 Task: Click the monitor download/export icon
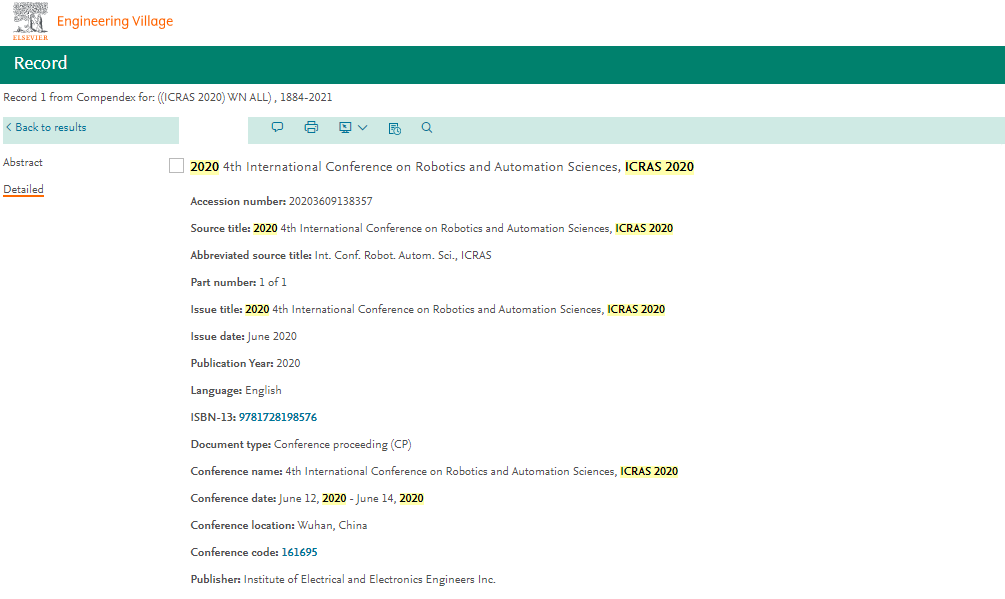tap(345, 127)
